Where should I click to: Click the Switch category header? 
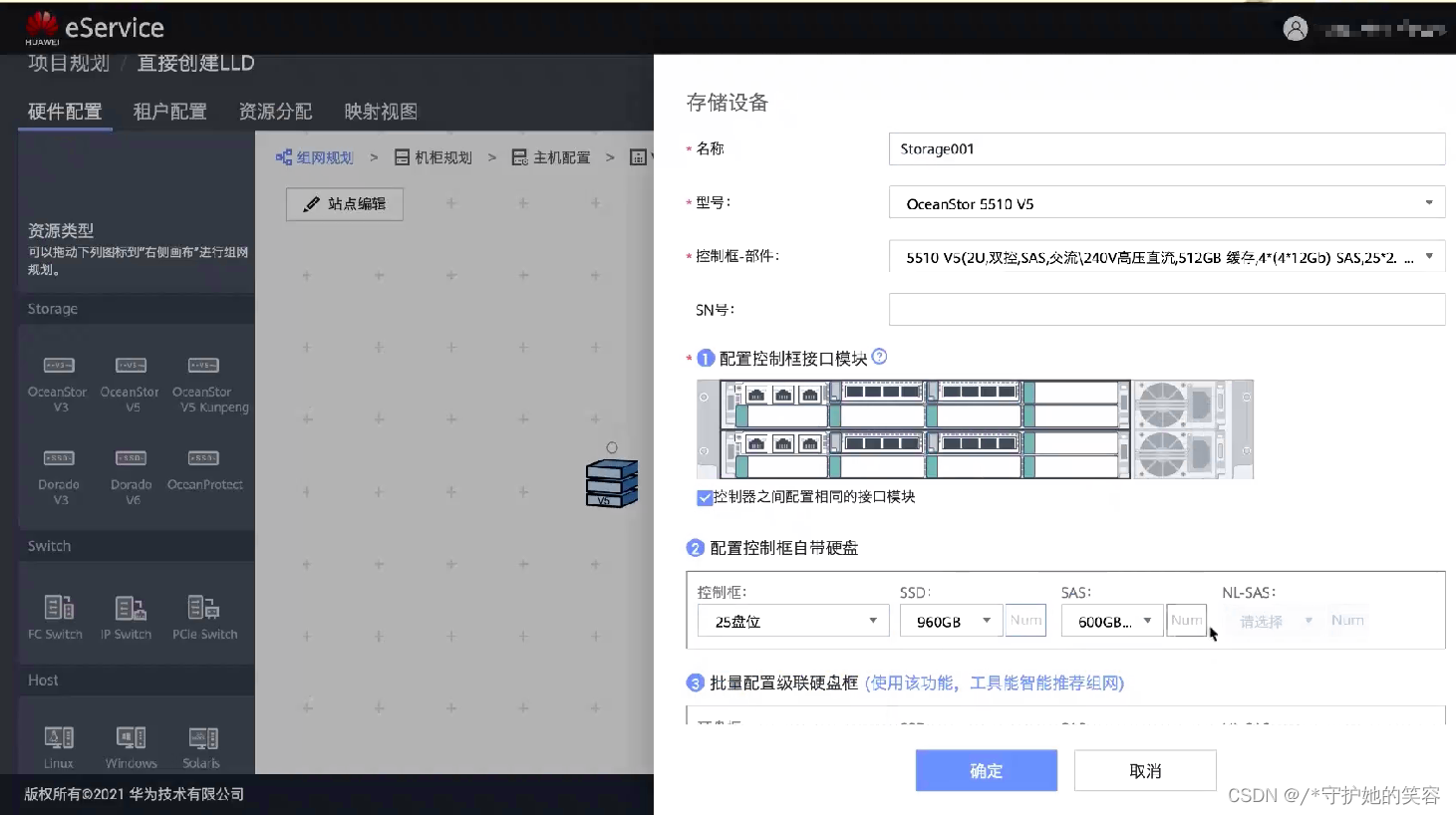click(x=137, y=546)
